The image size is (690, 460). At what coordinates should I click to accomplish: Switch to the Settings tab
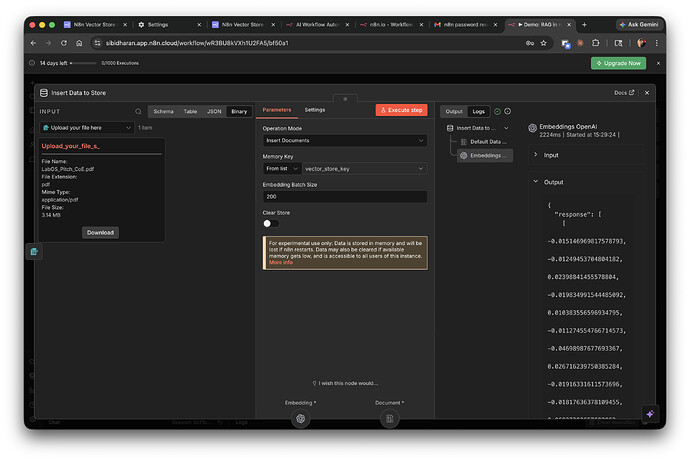[x=315, y=110]
